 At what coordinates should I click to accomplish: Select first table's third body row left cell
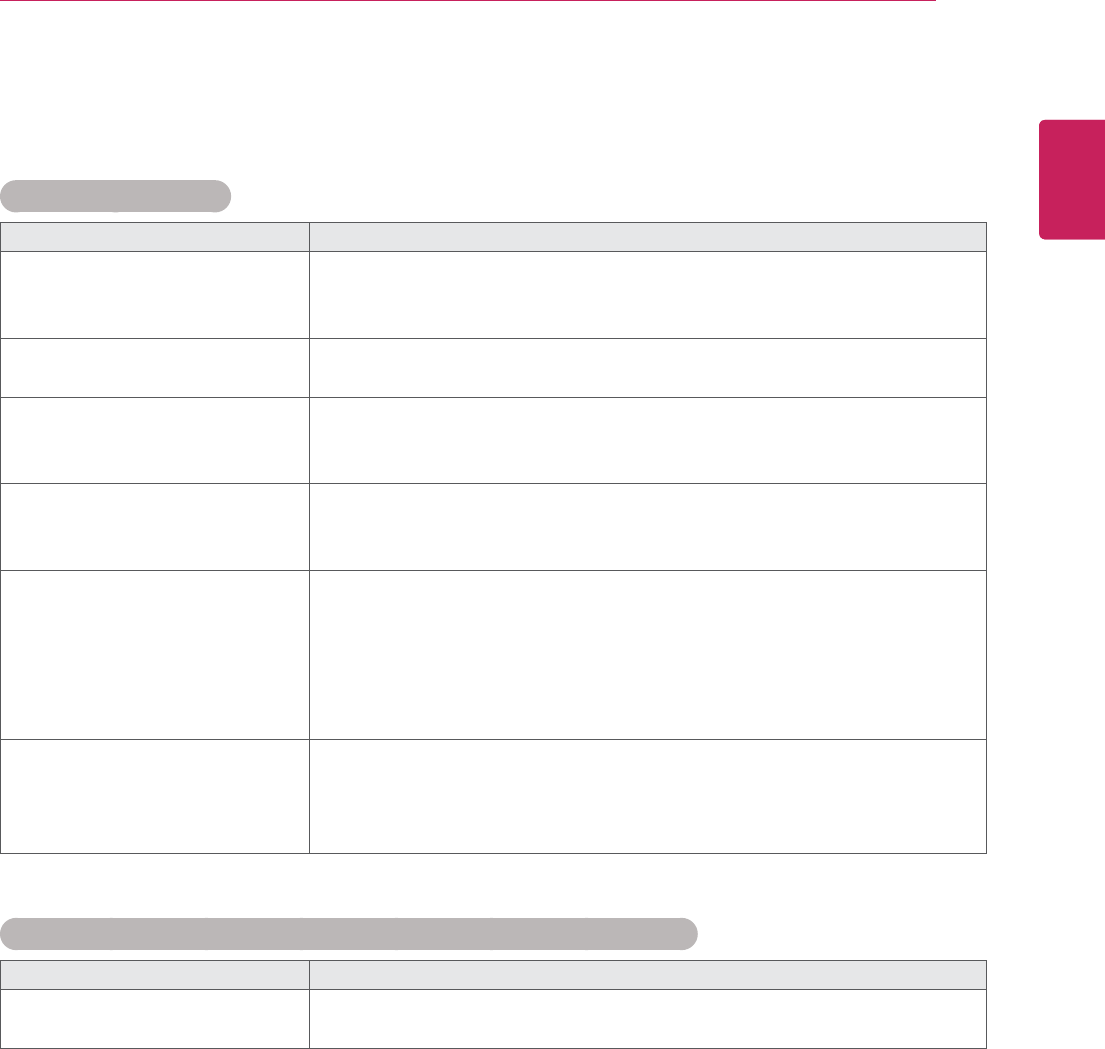tap(154, 440)
